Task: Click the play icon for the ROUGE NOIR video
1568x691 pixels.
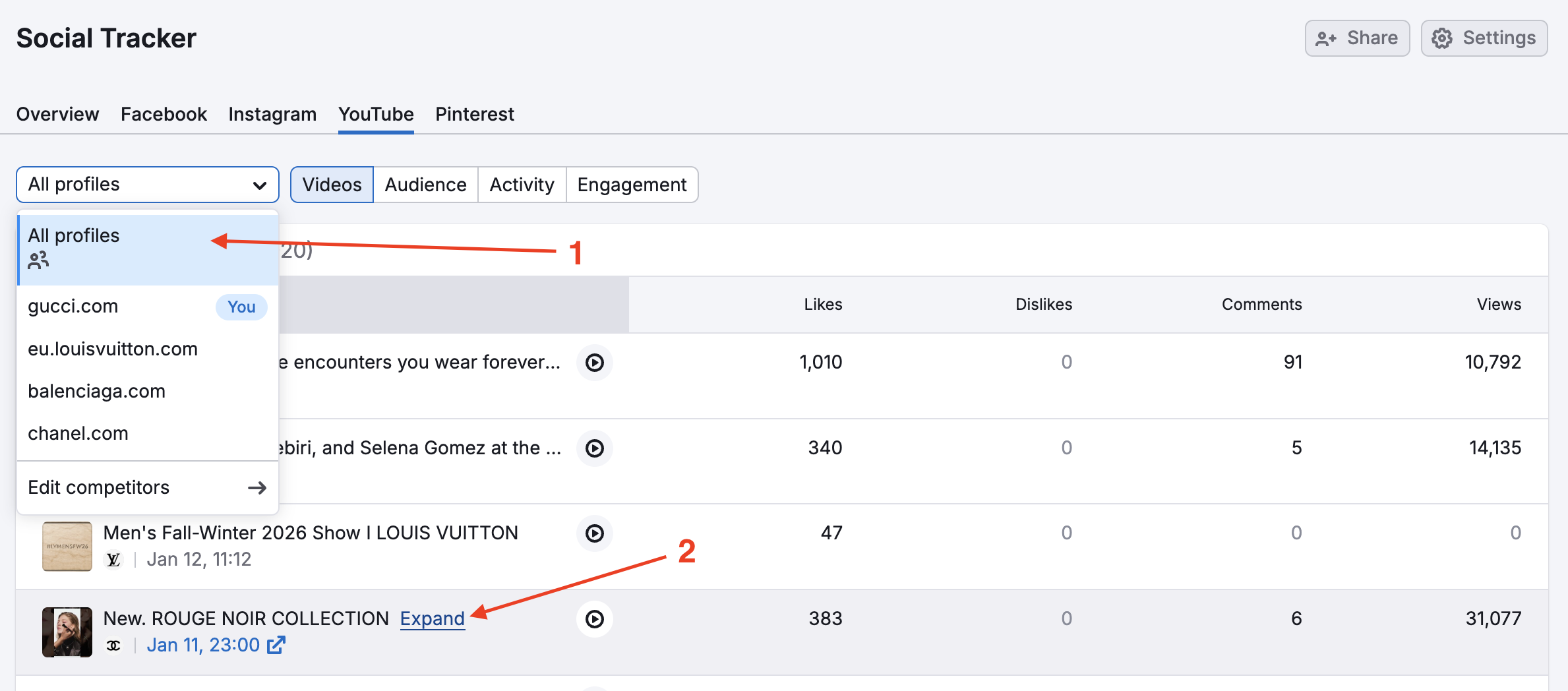Action: pos(594,618)
